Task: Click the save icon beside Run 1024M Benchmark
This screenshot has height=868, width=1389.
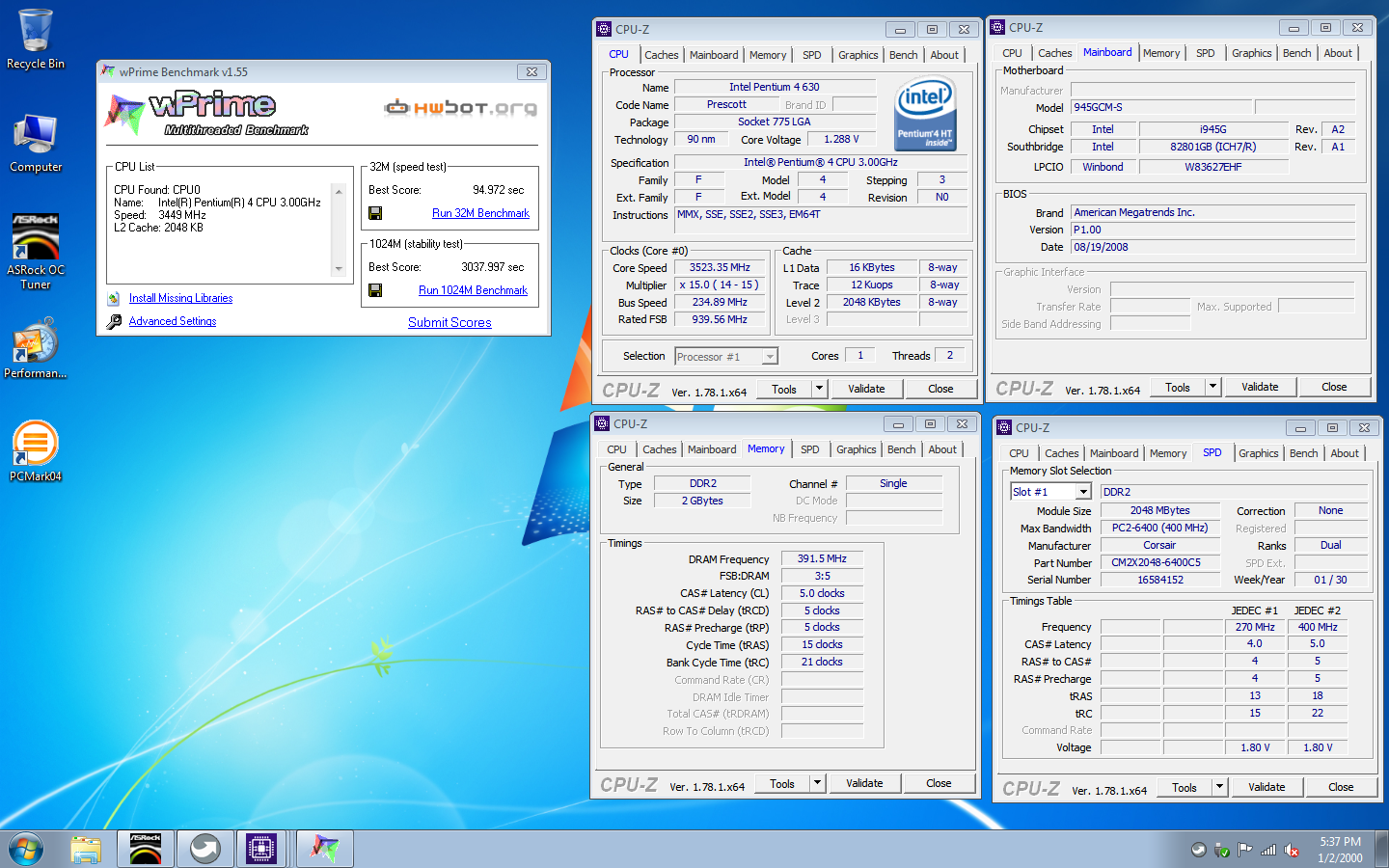Action: click(375, 290)
